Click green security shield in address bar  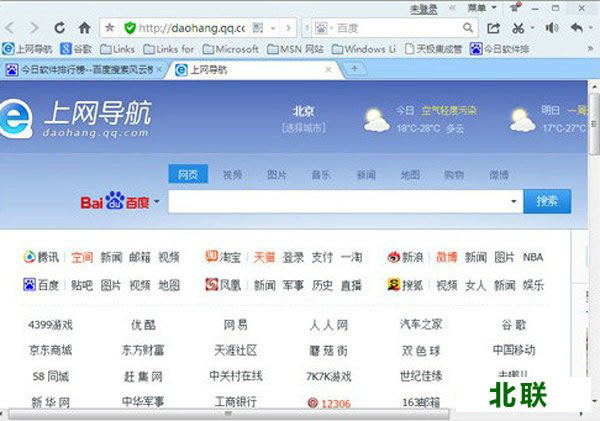tap(130, 28)
